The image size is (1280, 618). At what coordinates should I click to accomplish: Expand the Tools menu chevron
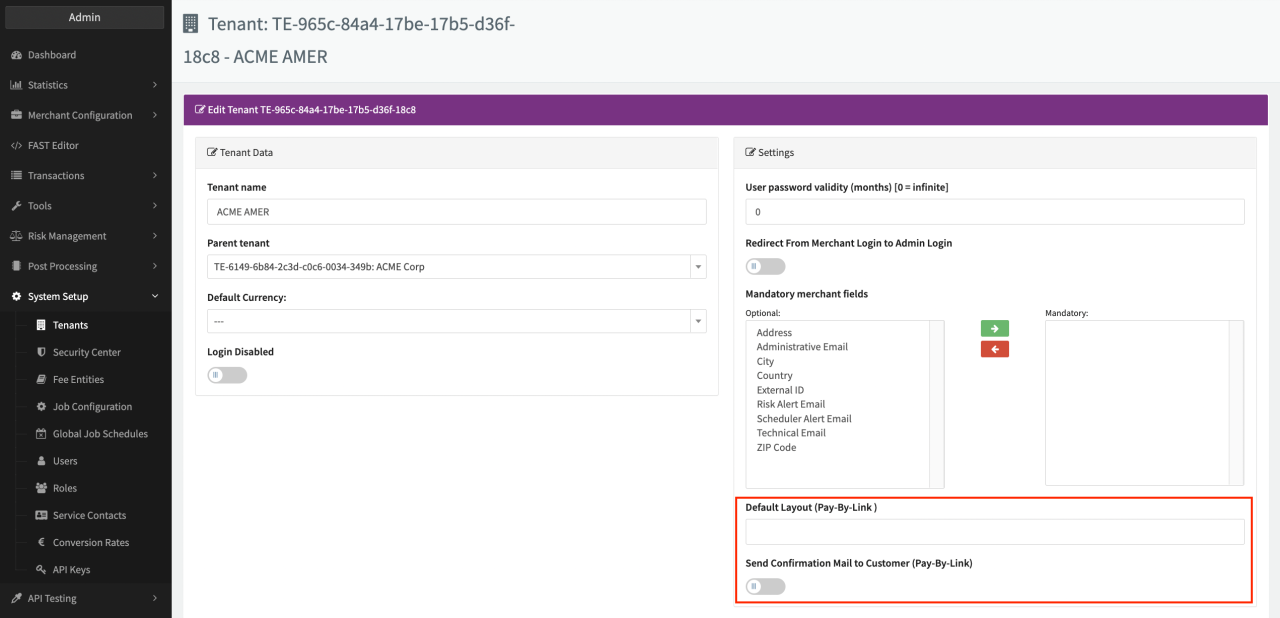coord(155,206)
